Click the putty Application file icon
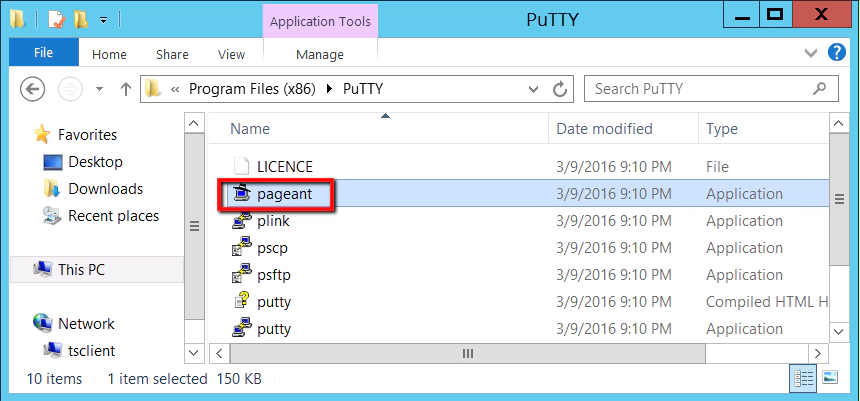The image size is (860, 401). (241, 329)
